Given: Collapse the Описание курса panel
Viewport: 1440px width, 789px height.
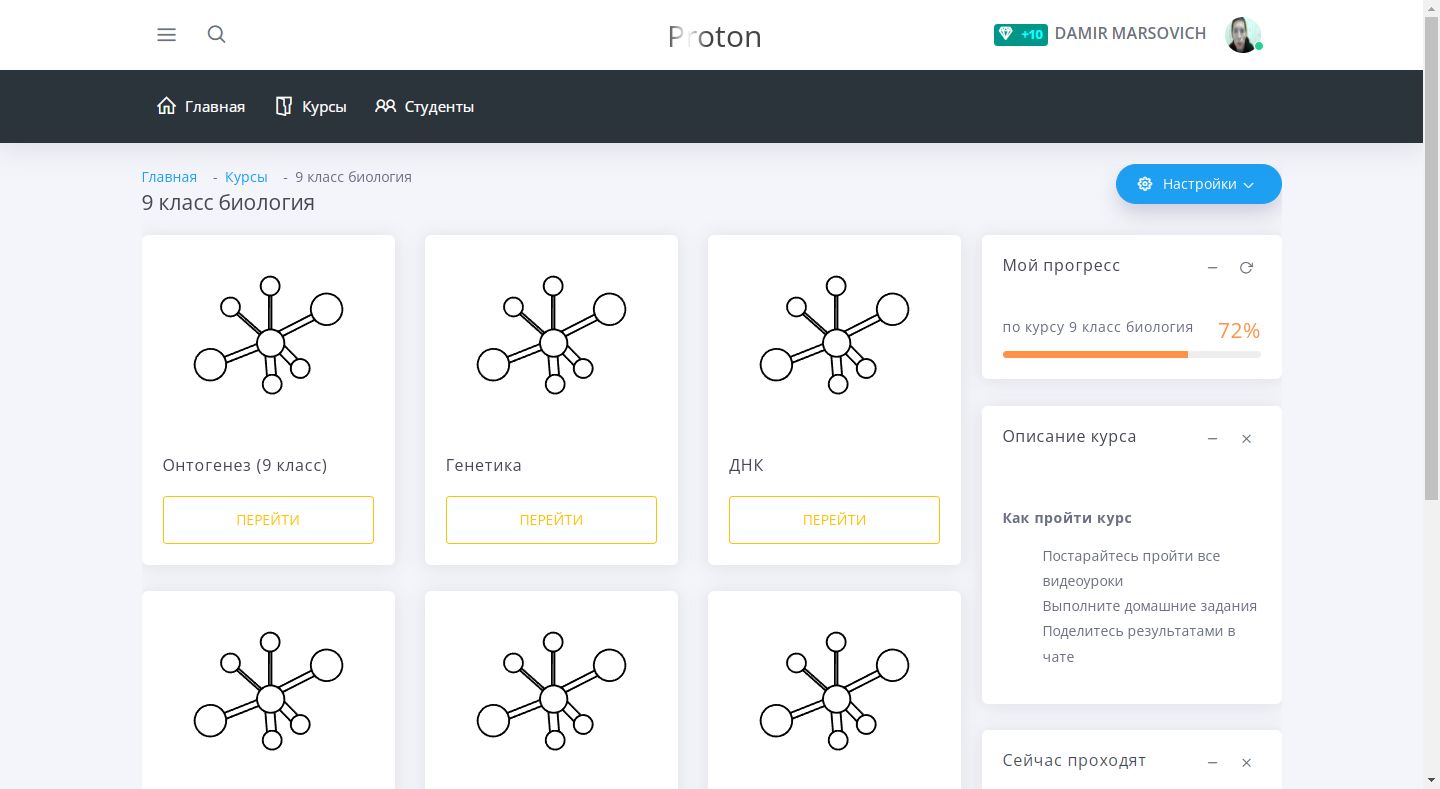Looking at the screenshot, I should point(1212,439).
